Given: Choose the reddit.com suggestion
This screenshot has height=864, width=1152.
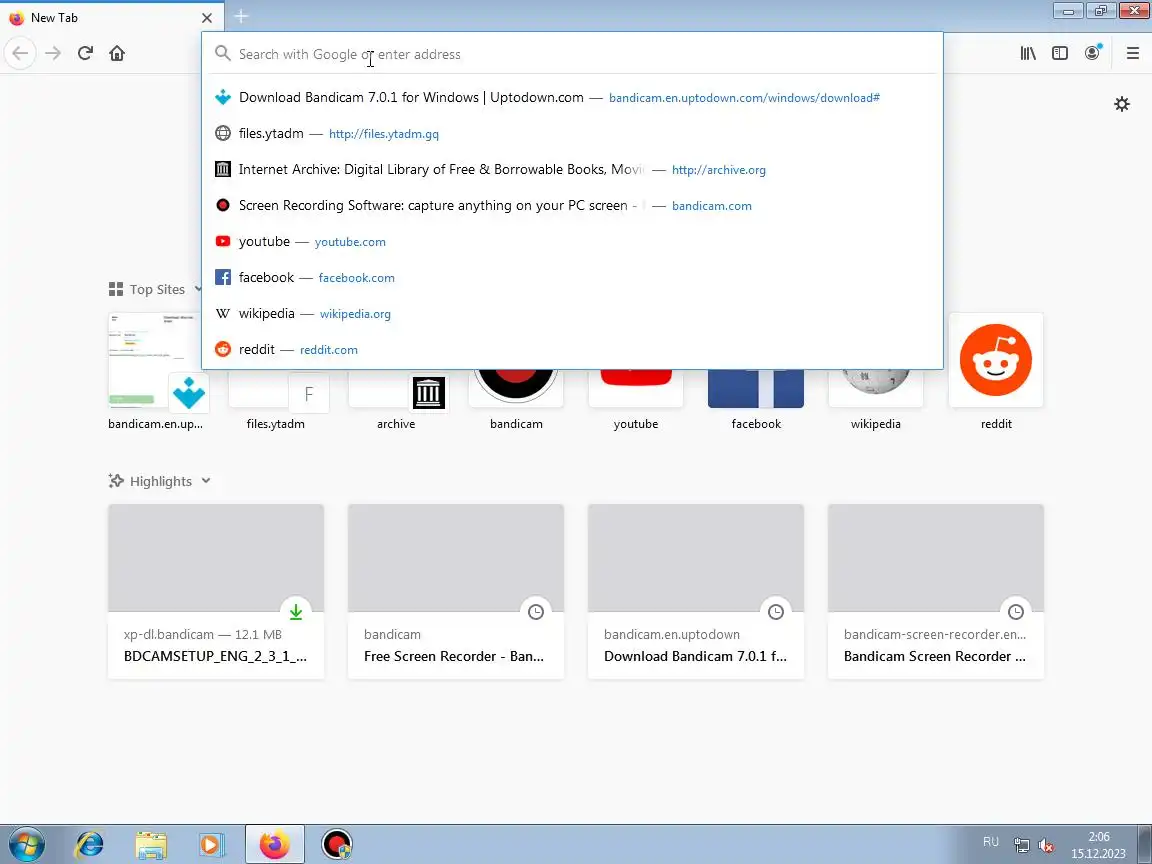Looking at the screenshot, I should click(572, 349).
